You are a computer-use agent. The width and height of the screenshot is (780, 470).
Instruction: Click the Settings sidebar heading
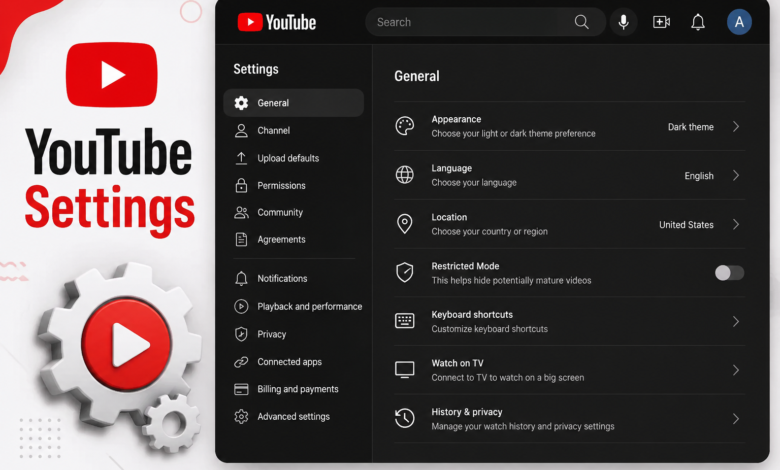[x=256, y=69]
